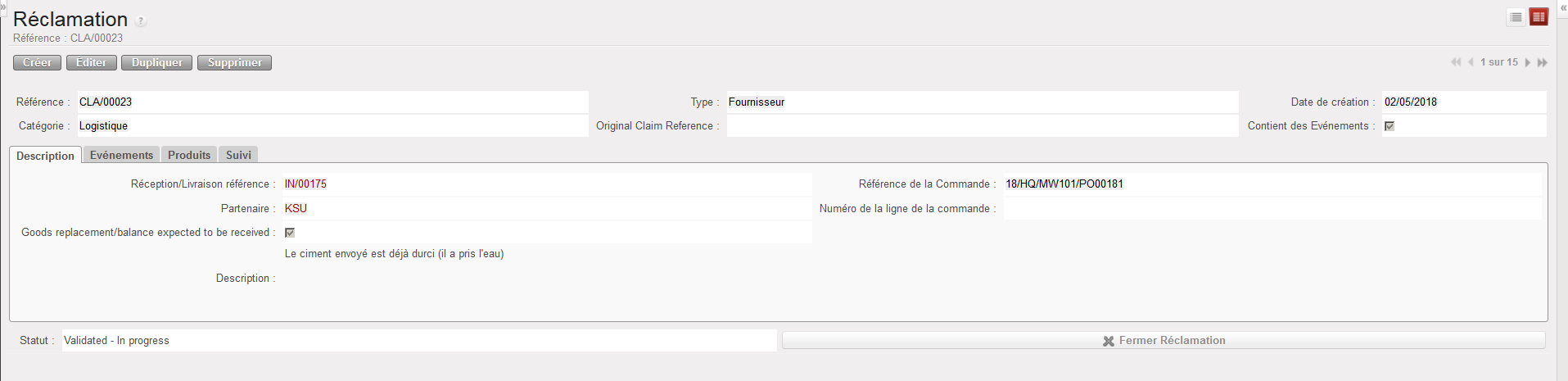Switch to list view icon
This screenshot has width=1568, height=381.
point(1516,17)
